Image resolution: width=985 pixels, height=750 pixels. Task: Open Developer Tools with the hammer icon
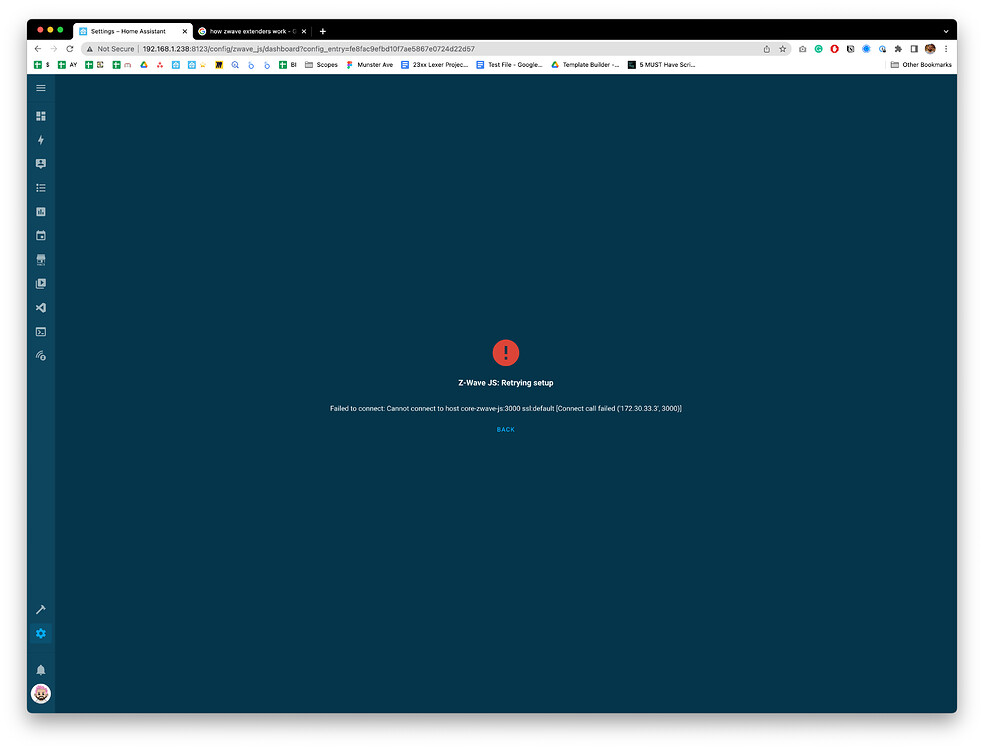40,609
